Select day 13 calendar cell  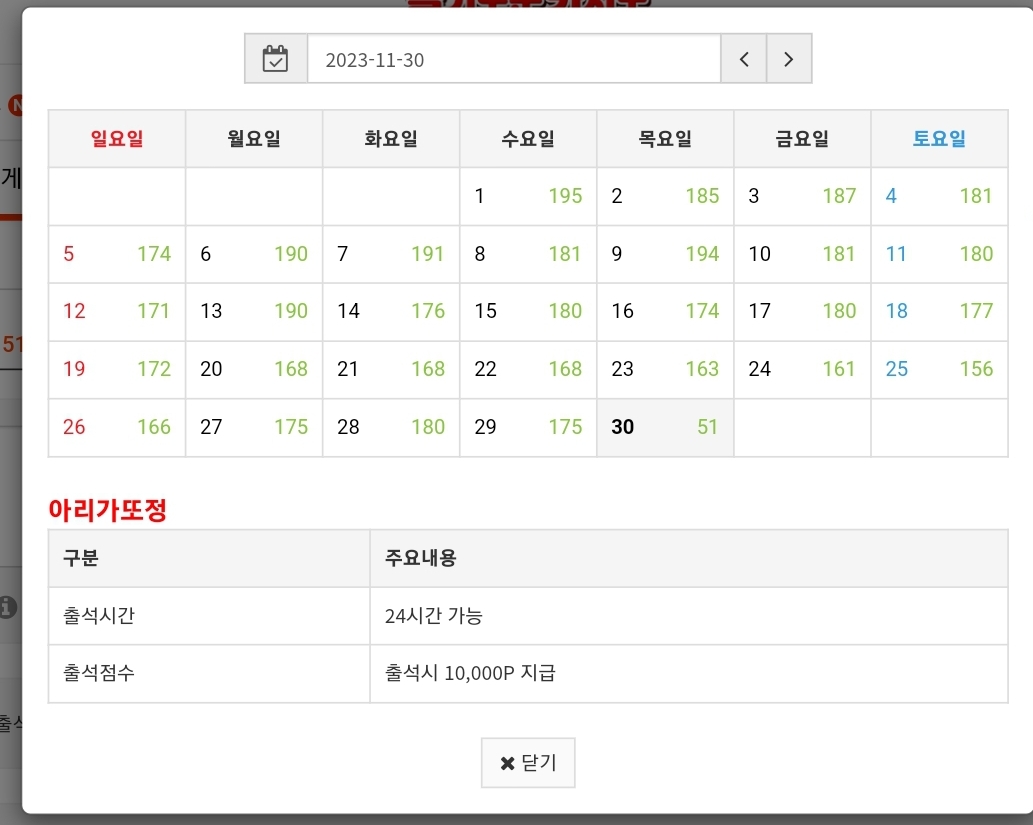tap(254, 312)
